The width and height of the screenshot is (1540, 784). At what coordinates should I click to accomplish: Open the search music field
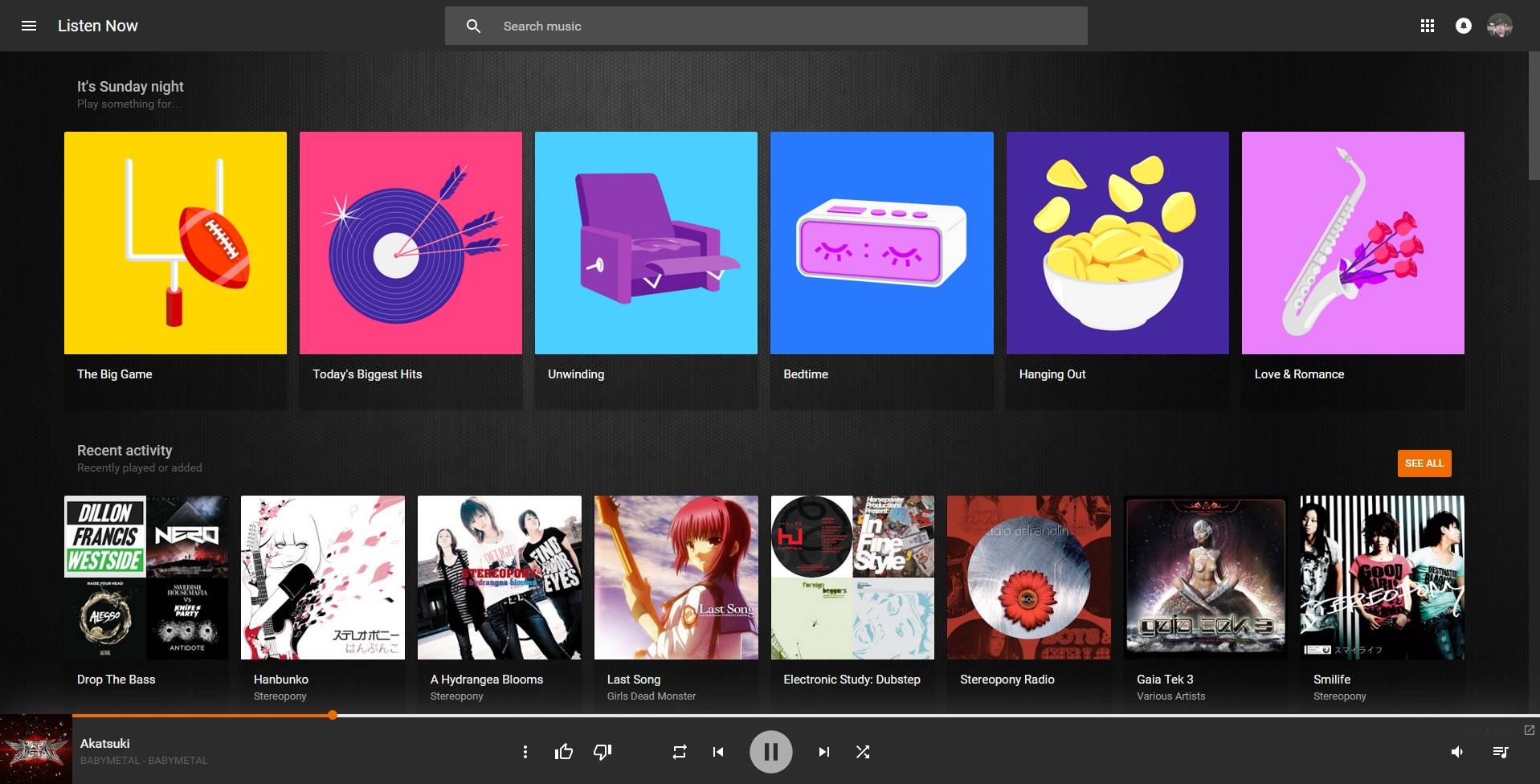point(763,25)
